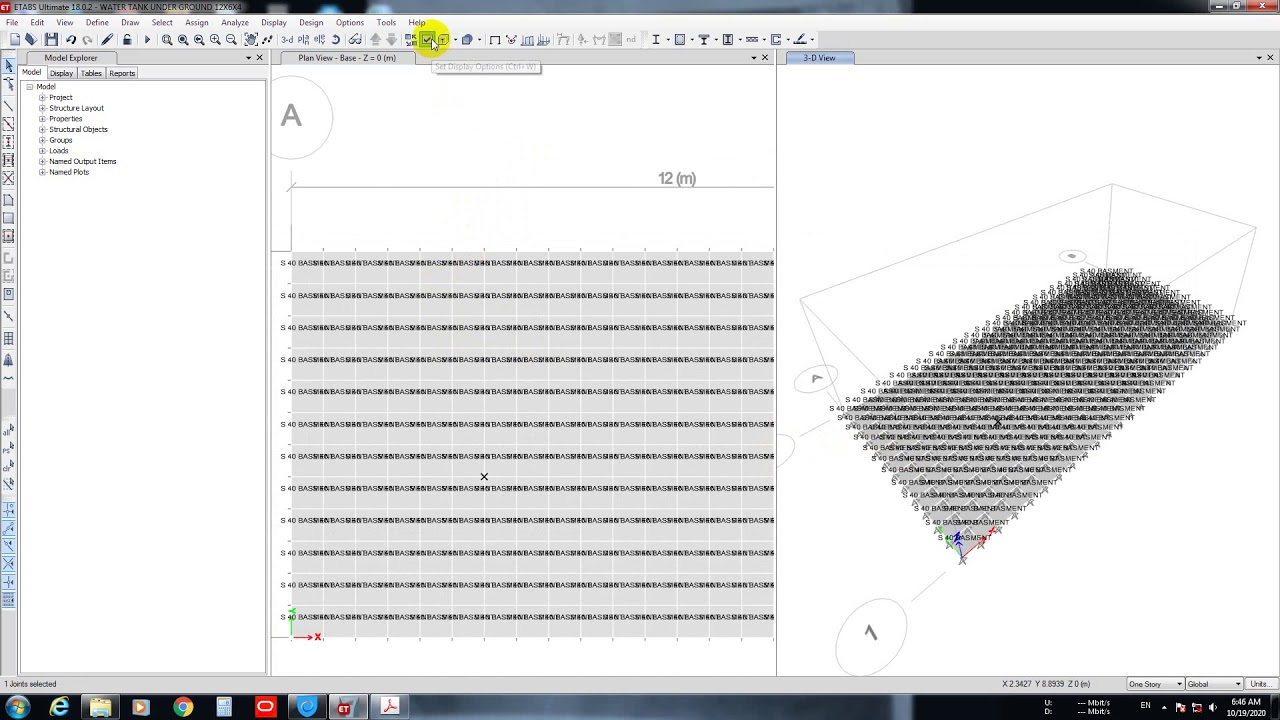Select the reshape object tool in left toolbar

pos(9,84)
